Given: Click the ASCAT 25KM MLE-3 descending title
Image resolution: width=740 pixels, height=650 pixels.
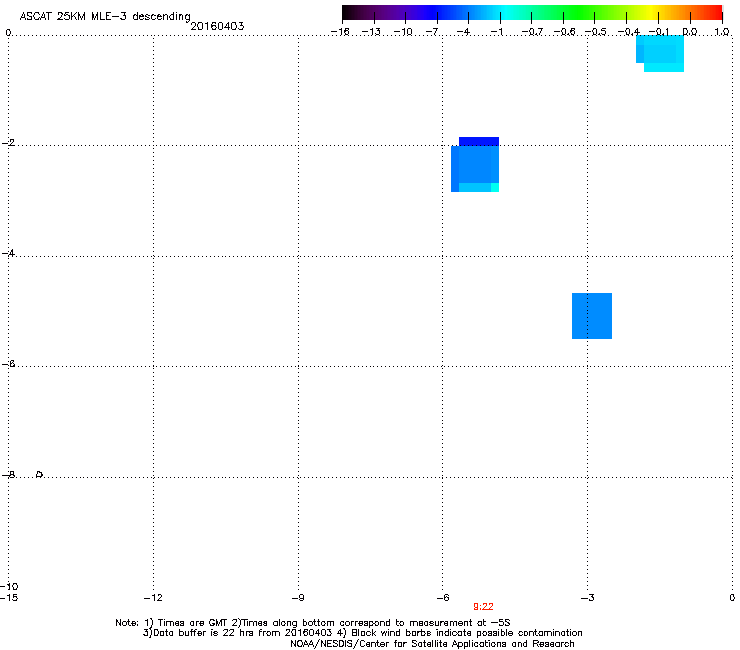Looking at the screenshot, I should pos(105,16).
